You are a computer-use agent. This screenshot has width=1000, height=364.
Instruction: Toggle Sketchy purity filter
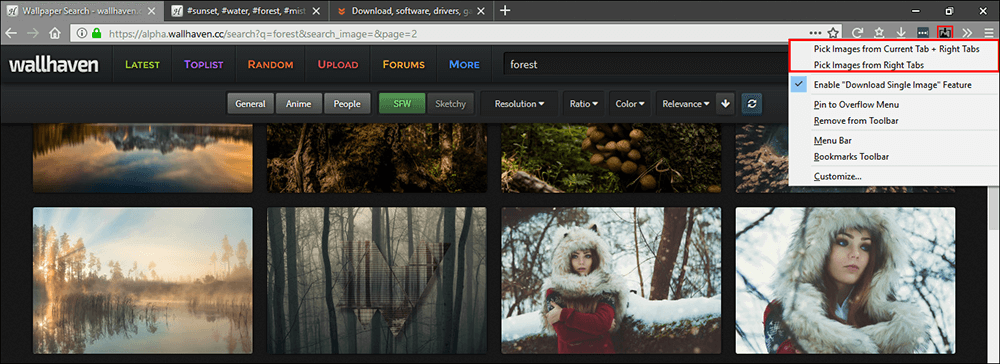click(x=450, y=104)
